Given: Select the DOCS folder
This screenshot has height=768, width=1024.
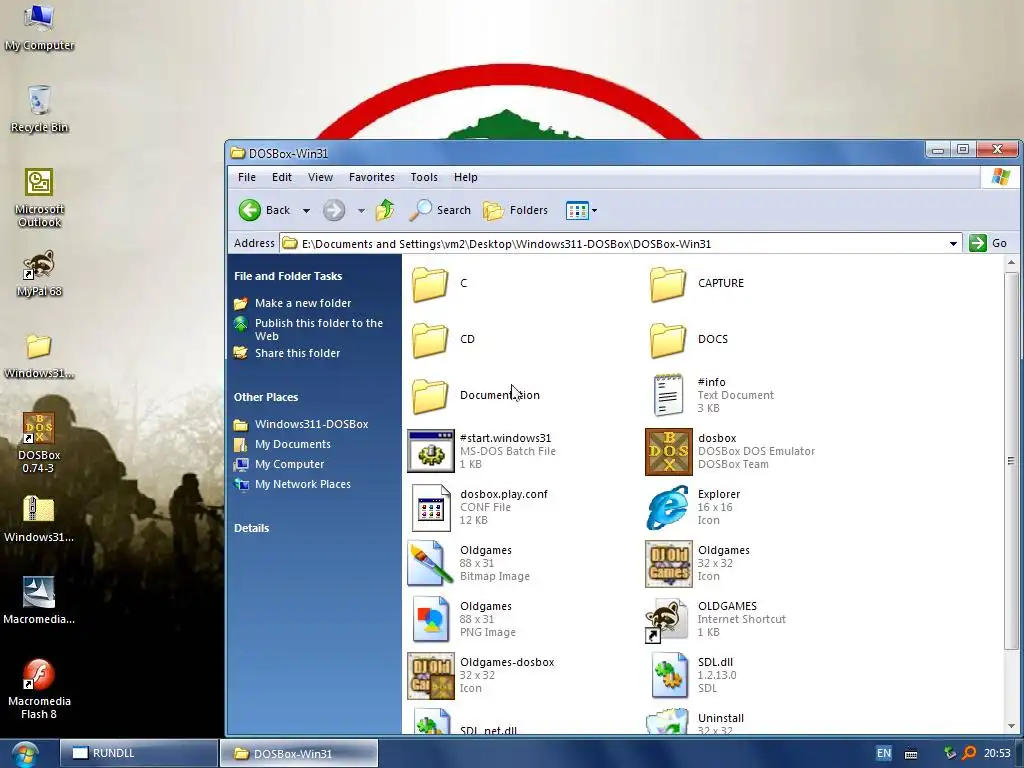Looking at the screenshot, I should 688,340.
